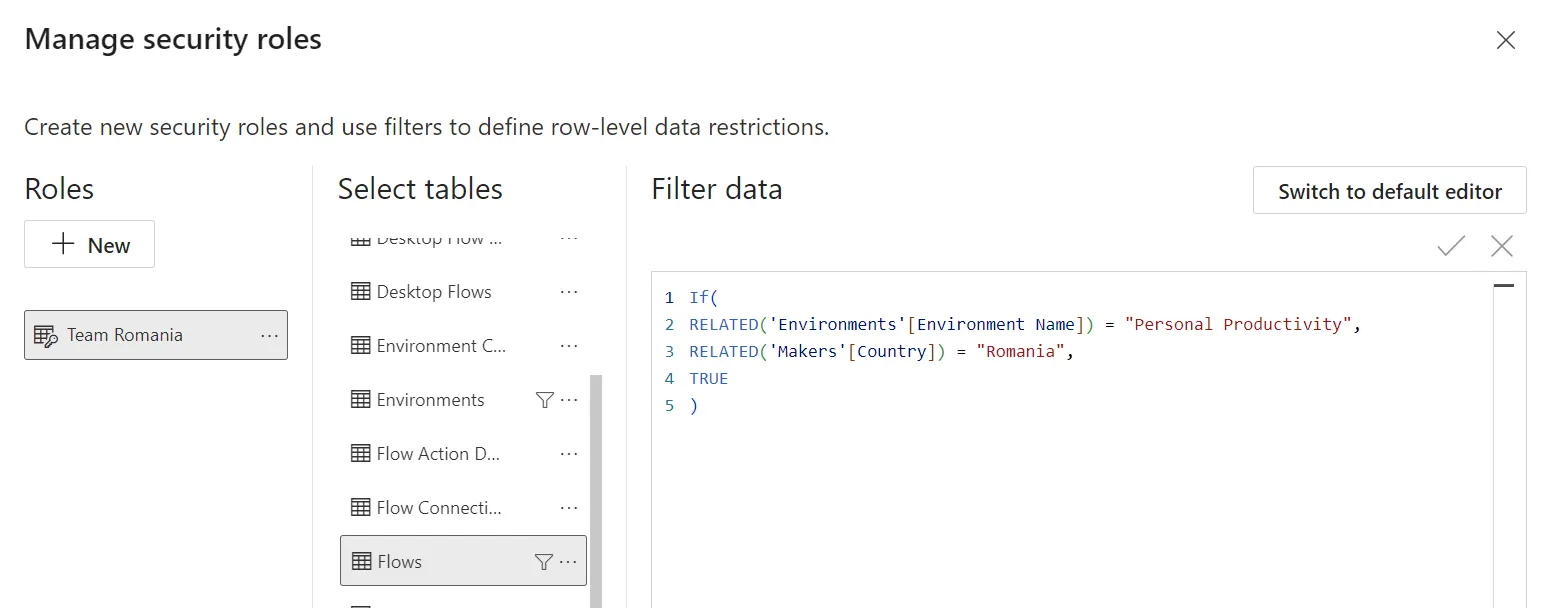Click the table icon beside Flow Connecti...
The width and height of the screenshot is (1554, 608).
(x=361, y=508)
